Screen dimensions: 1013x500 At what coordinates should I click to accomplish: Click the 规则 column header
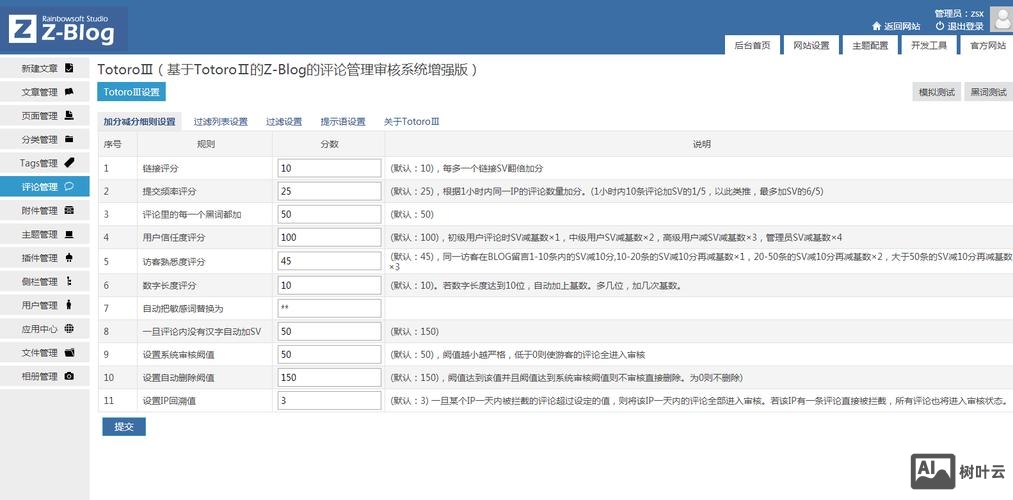click(205, 144)
